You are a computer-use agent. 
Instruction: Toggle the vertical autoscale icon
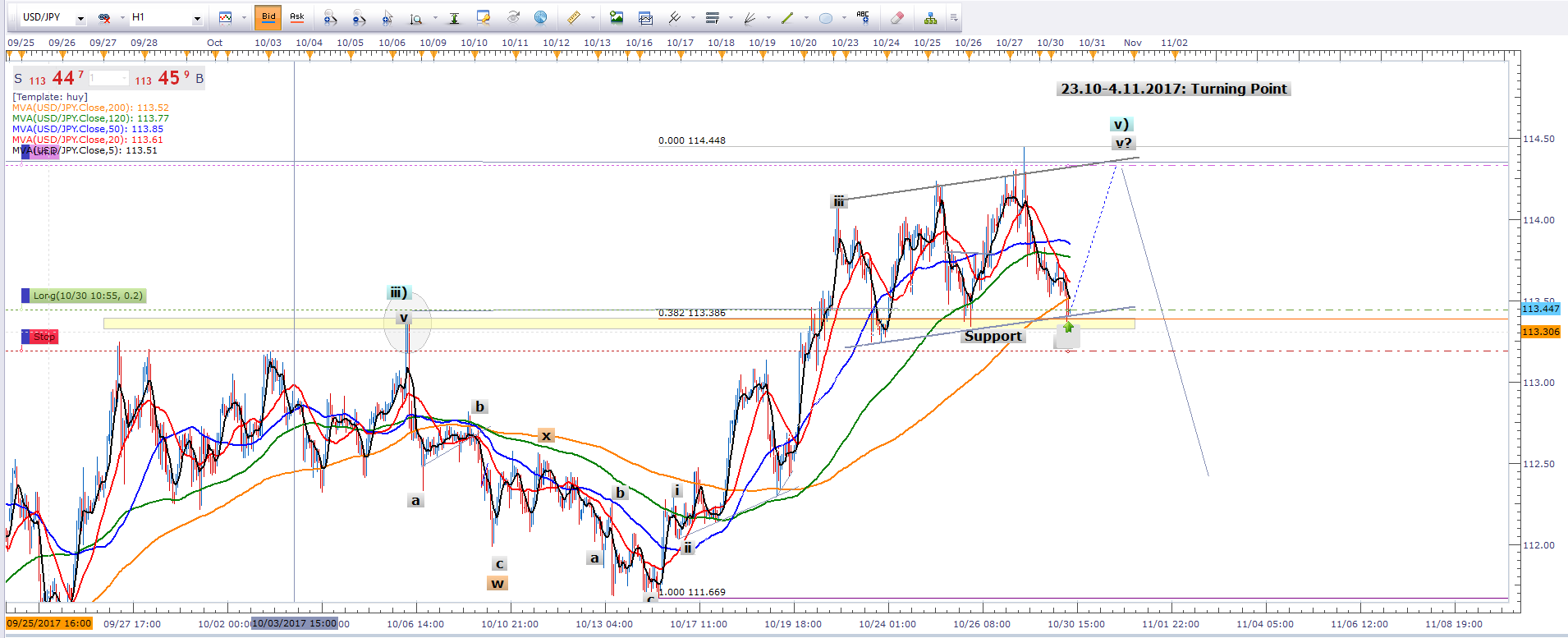(454, 17)
